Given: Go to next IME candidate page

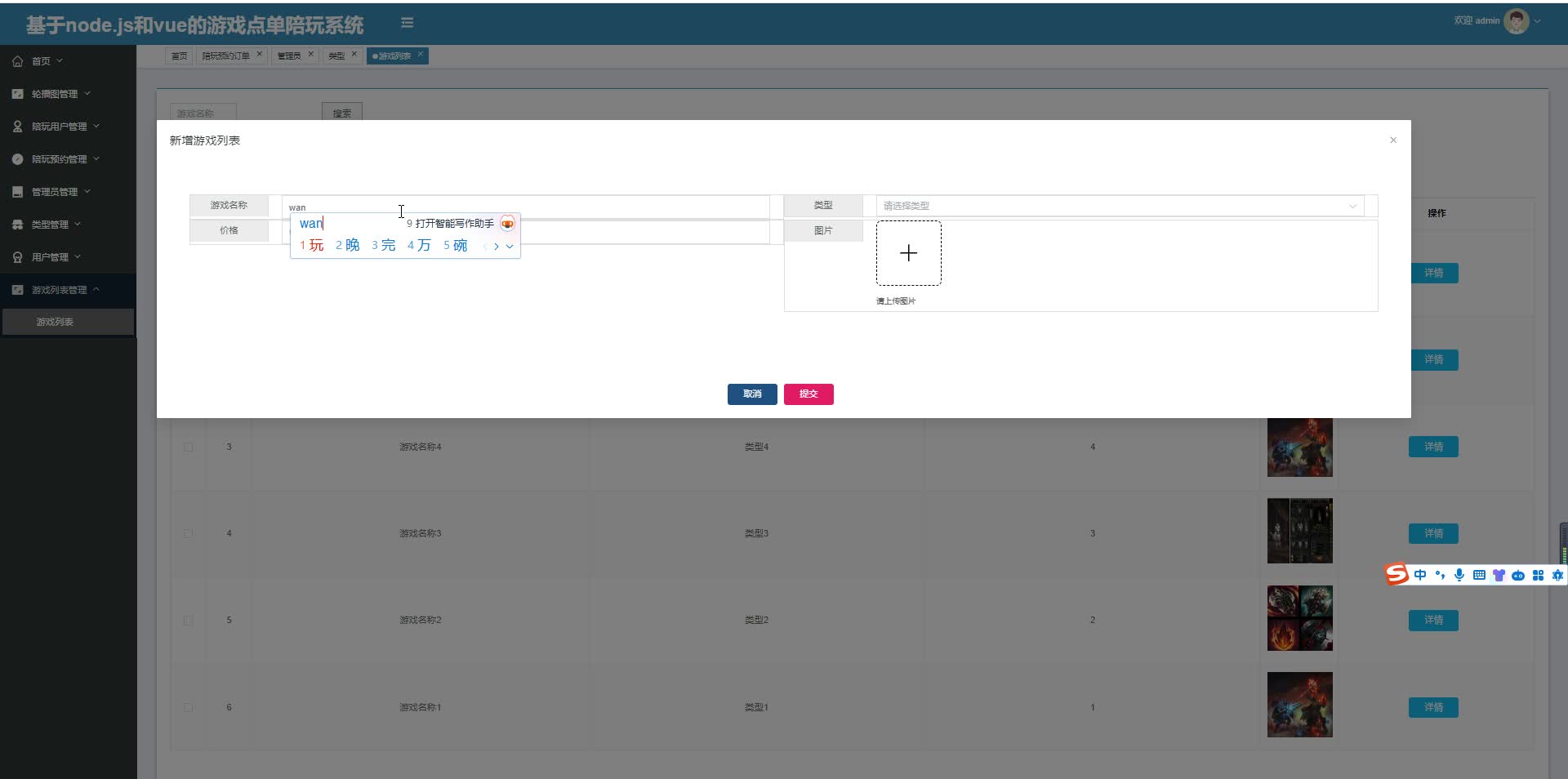Looking at the screenshot, I should (x=497, y=247).
